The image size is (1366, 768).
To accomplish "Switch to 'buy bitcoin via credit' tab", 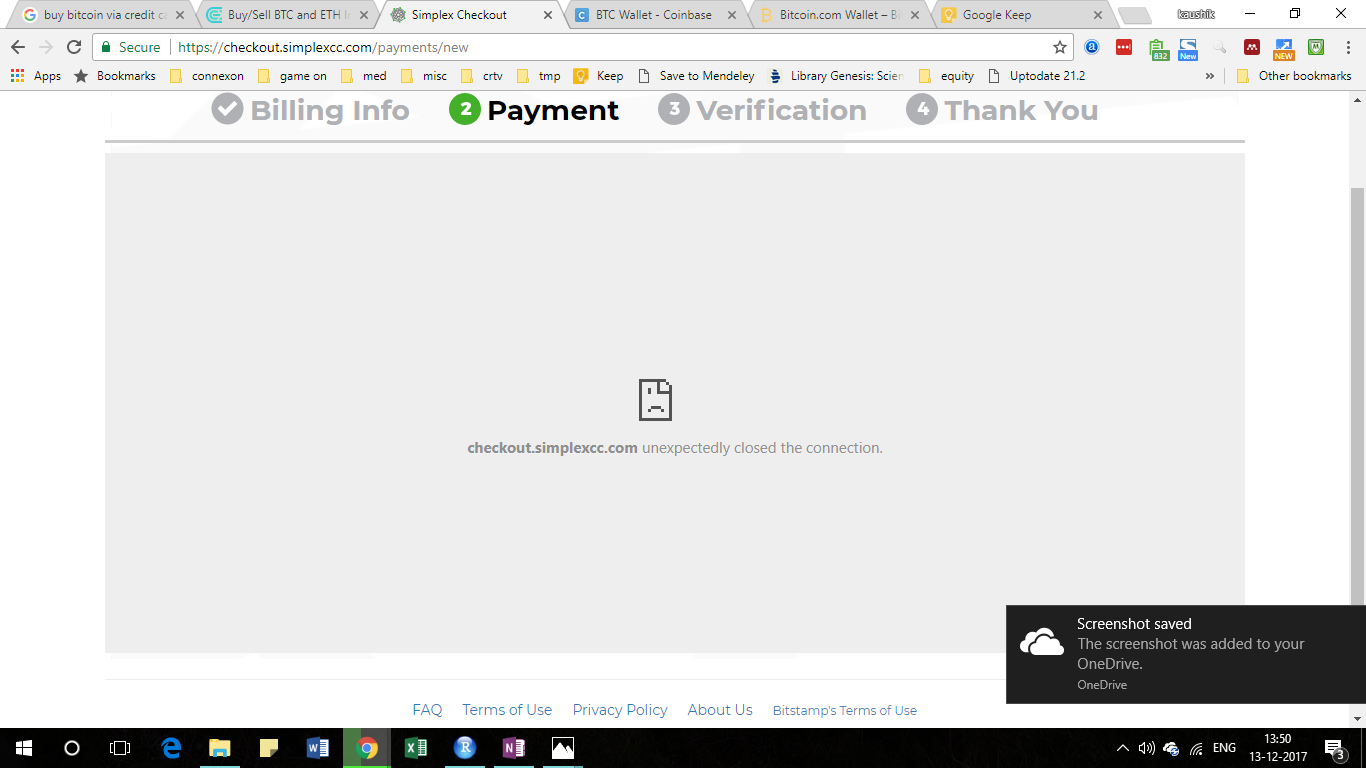I will [103, 15].
